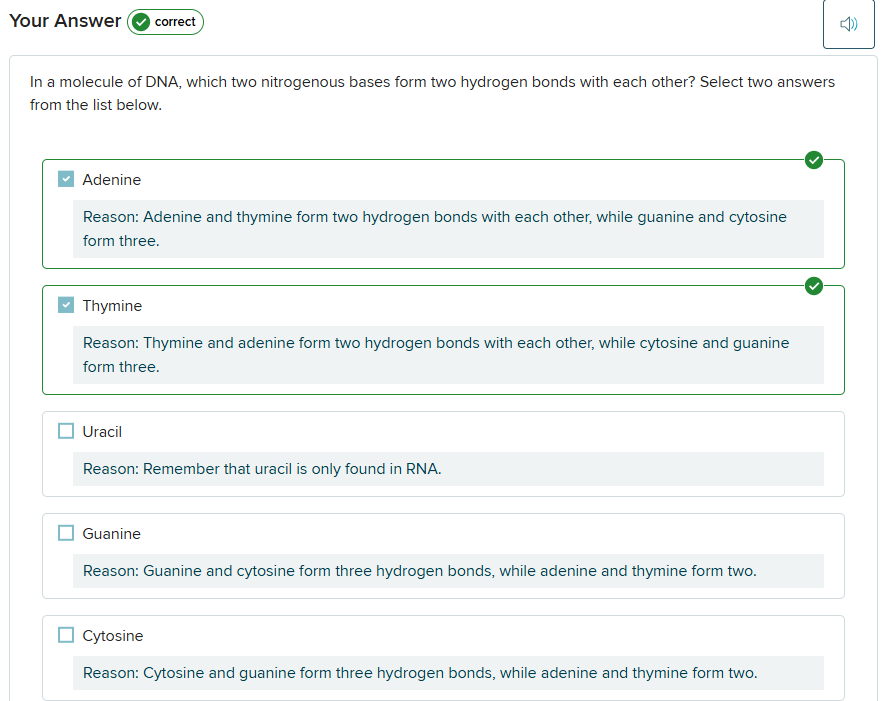Viewport: 885px width, 701px height.
Task: Select the Cytosine checkbox
Action: [66, 635]
